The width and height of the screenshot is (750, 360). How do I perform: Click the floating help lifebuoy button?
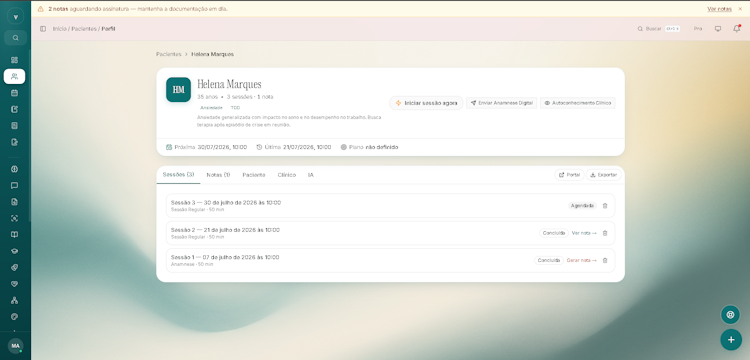click(730, 315)
